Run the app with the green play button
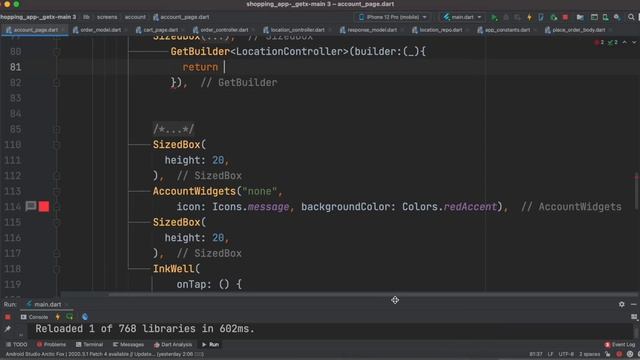 (x=494, y=17)
